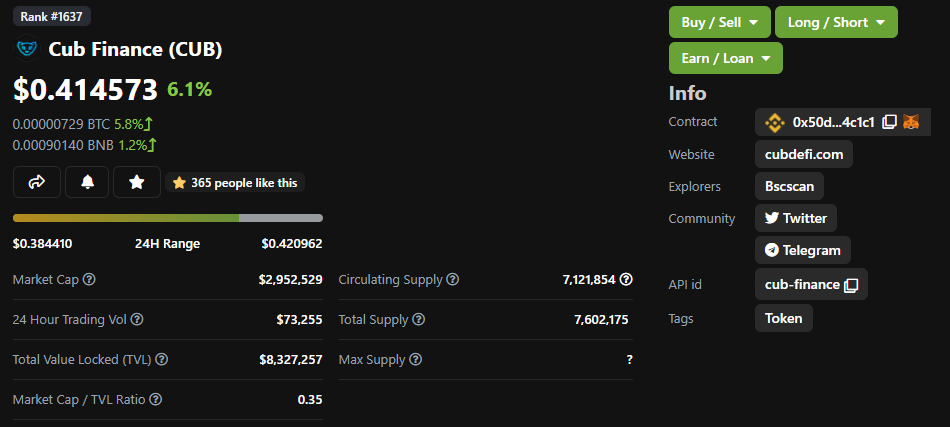Open the Twitter community link

pos(796,218)
